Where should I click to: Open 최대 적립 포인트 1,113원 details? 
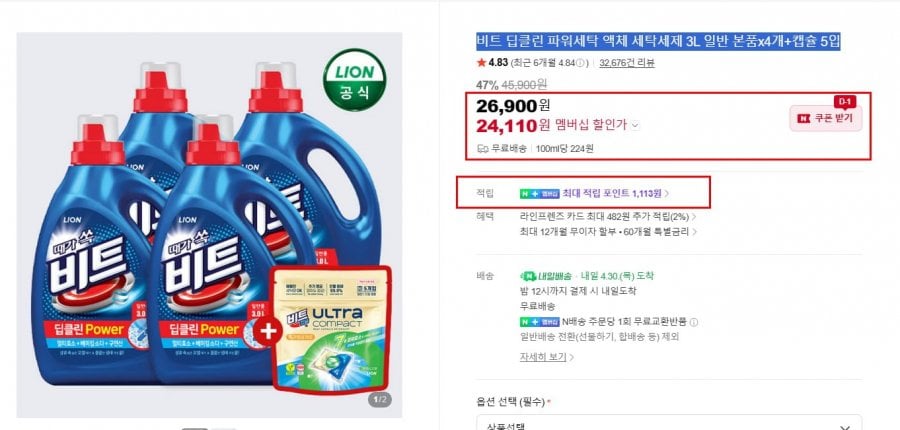pyautogui.click(x=615, y=193)
